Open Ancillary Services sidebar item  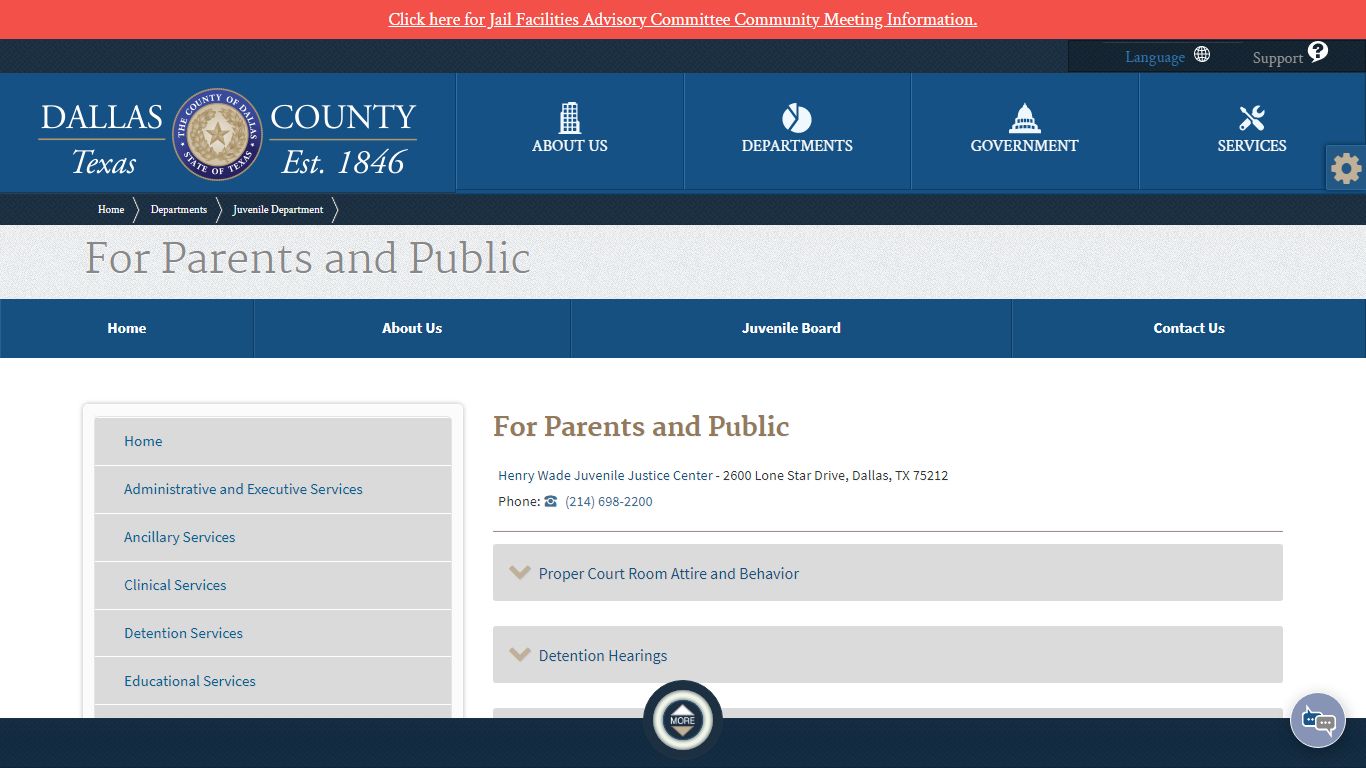(x=273, y=537)
